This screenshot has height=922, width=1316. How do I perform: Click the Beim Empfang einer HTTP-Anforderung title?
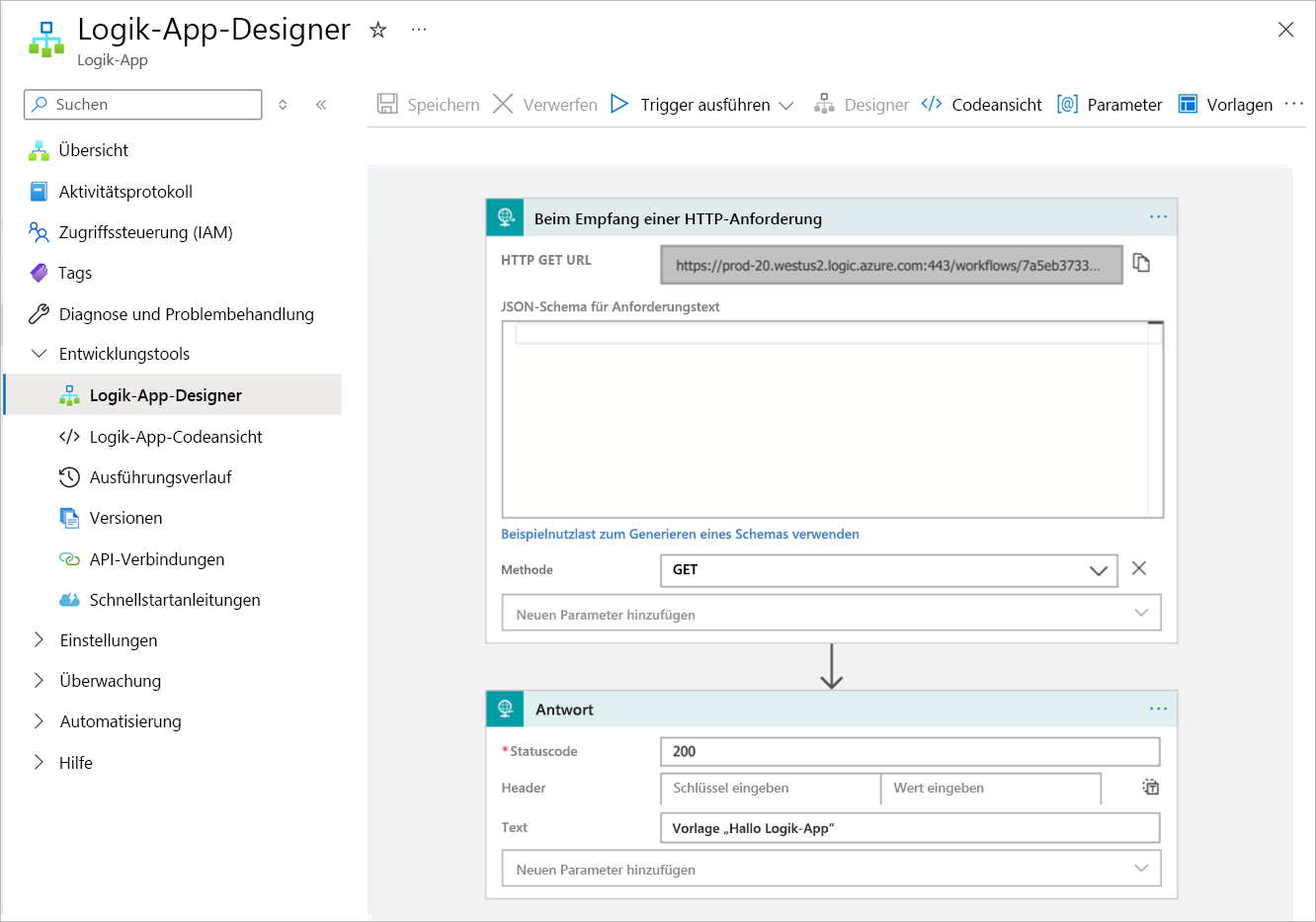[x=678, y=218]
